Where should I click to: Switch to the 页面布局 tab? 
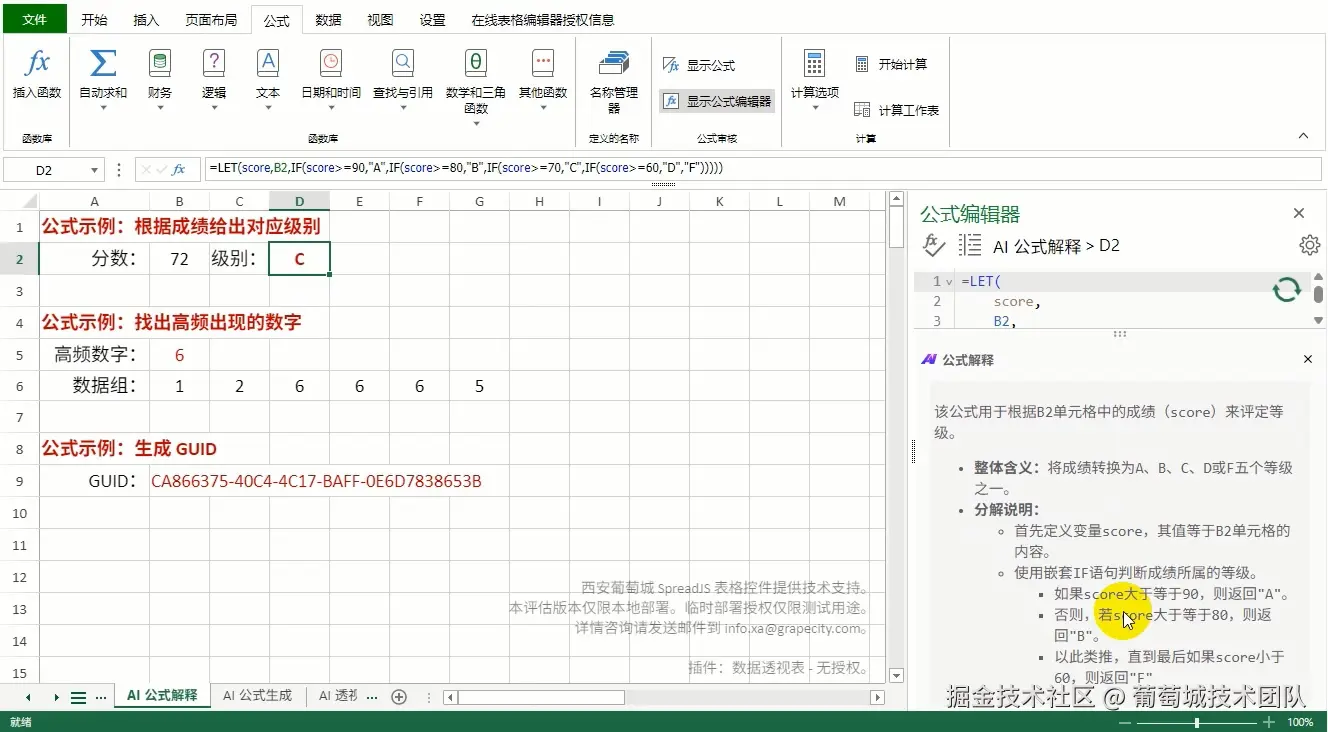tap(211, 20)
